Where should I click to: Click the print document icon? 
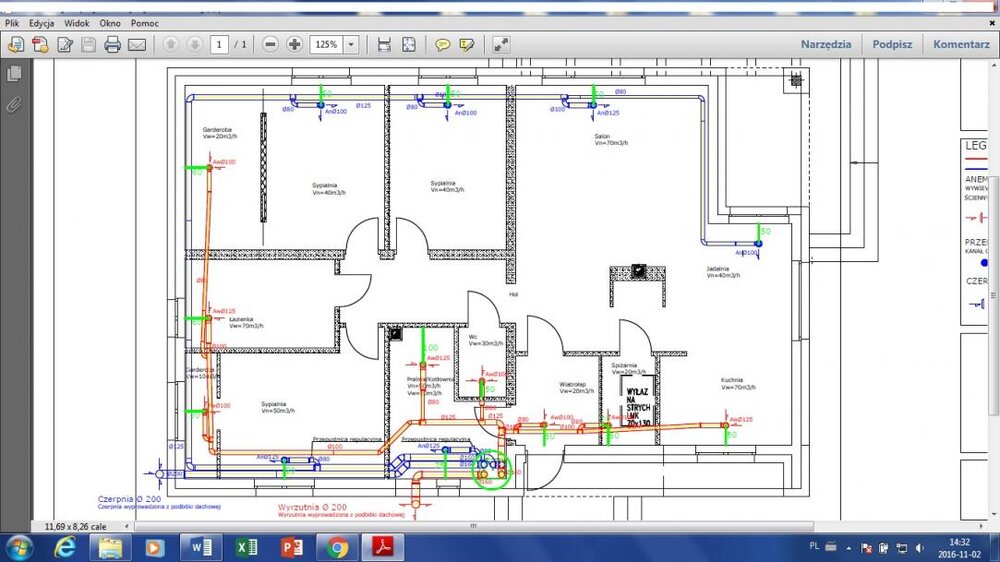coord(112,45)
